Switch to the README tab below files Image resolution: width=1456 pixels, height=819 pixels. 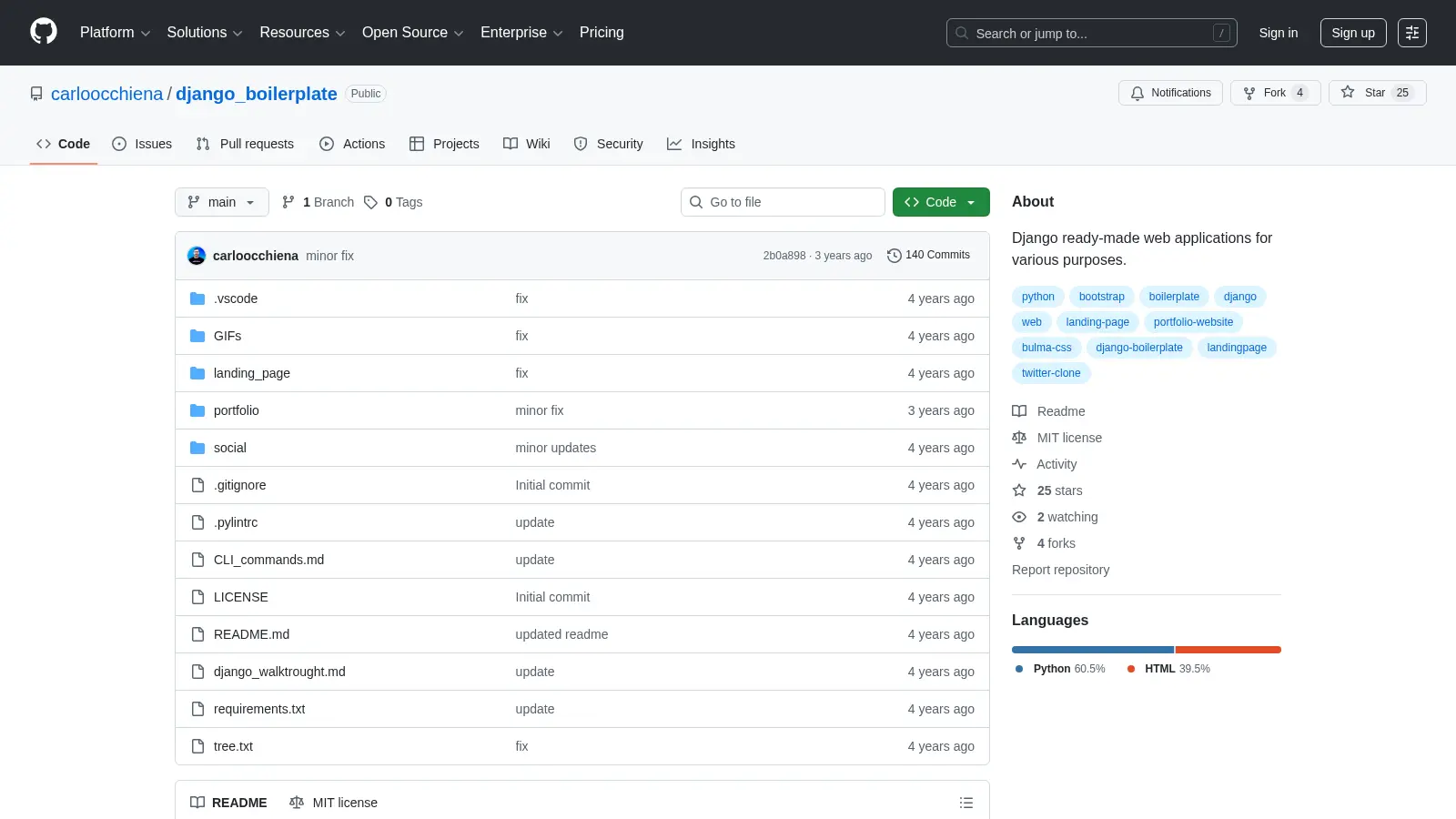228,803
